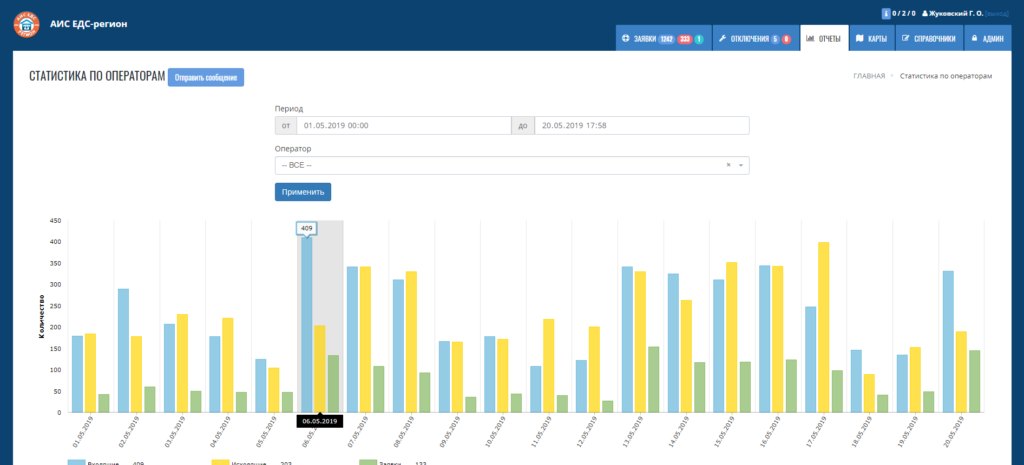Click the 409 value tooltip above the bar
The image size is (1024, 465).
point(306,228)
